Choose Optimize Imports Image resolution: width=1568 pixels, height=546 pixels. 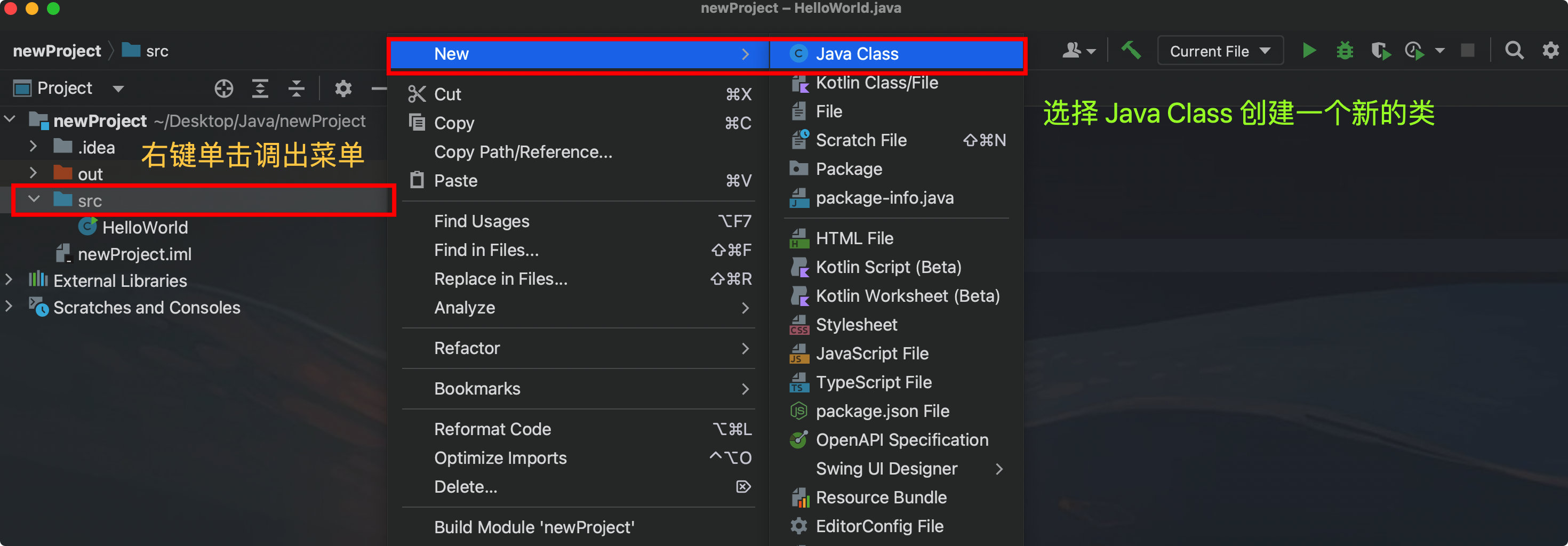(x=579, y=457)
